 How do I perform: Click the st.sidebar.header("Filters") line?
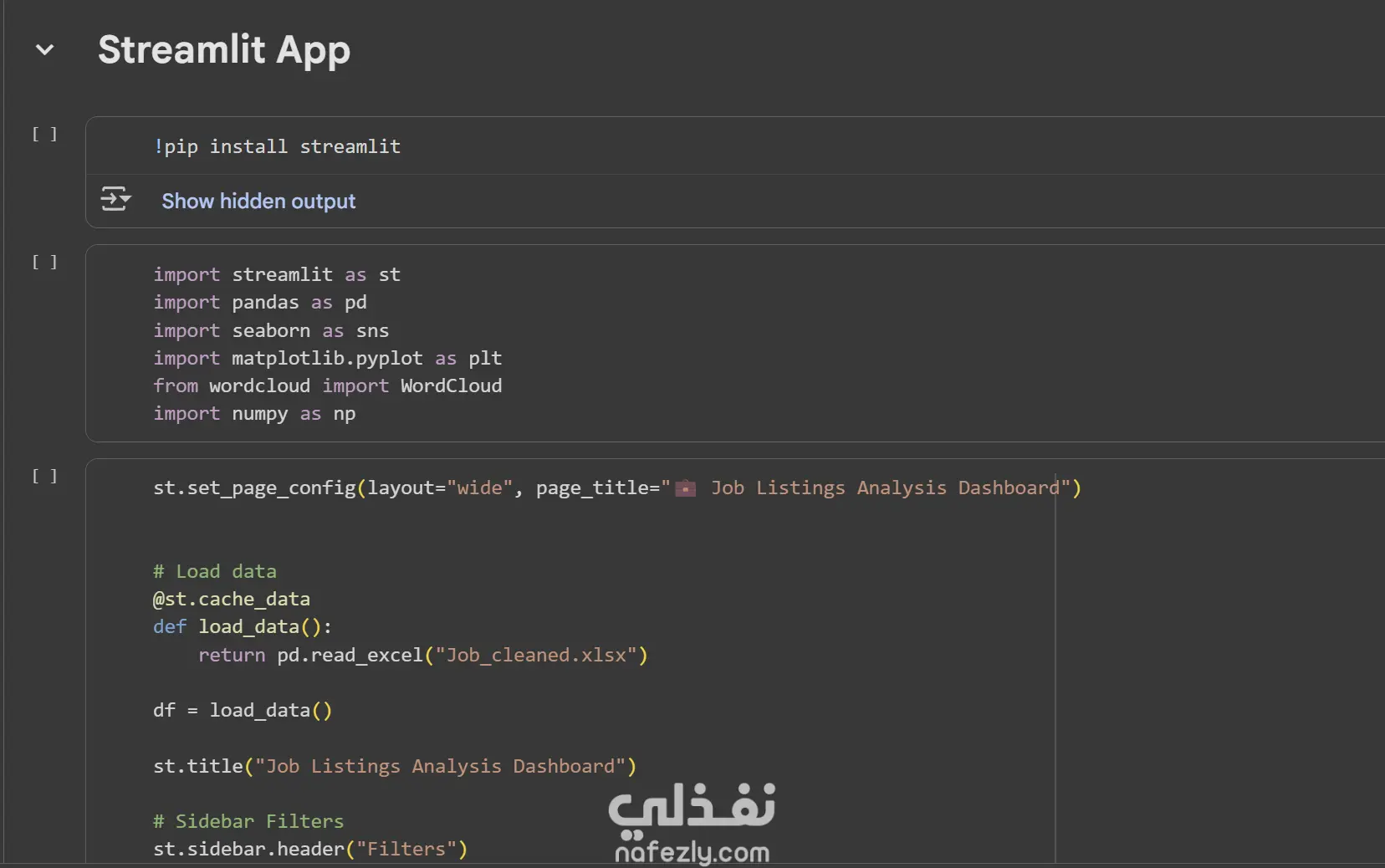(310, 849)
